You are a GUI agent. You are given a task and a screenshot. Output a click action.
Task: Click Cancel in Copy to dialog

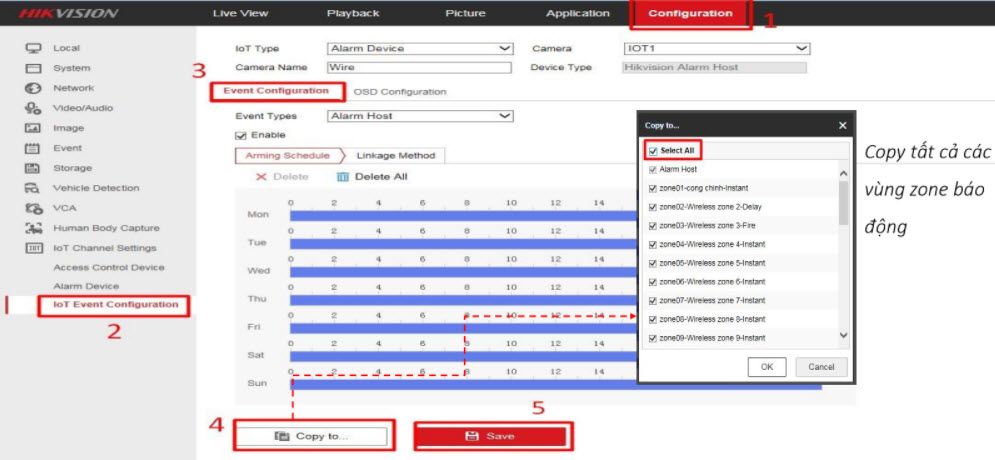821,367
